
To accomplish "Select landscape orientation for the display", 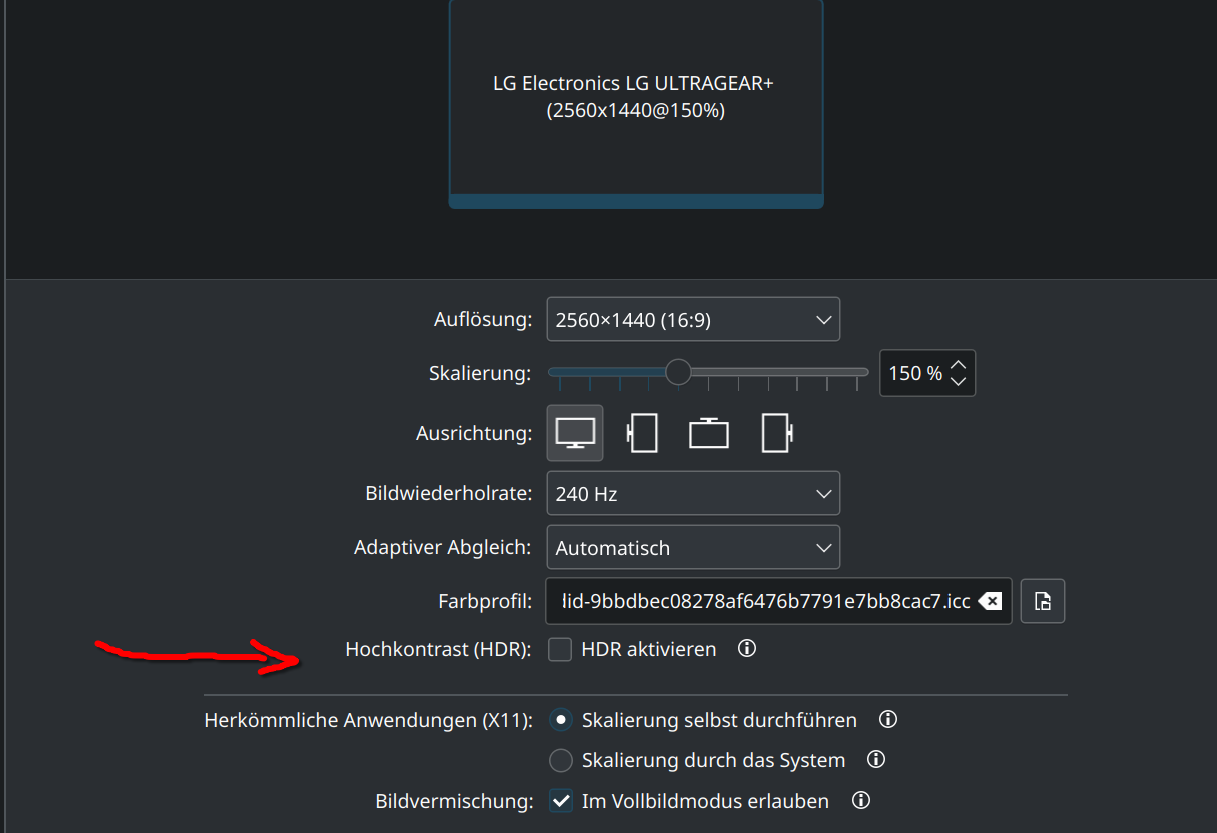I will point(574,432).
